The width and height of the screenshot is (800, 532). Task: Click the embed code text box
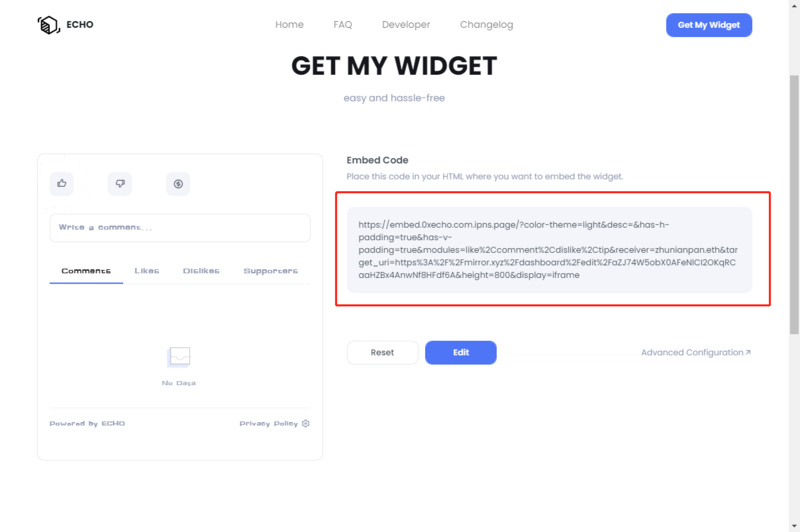tap(549, 250)
